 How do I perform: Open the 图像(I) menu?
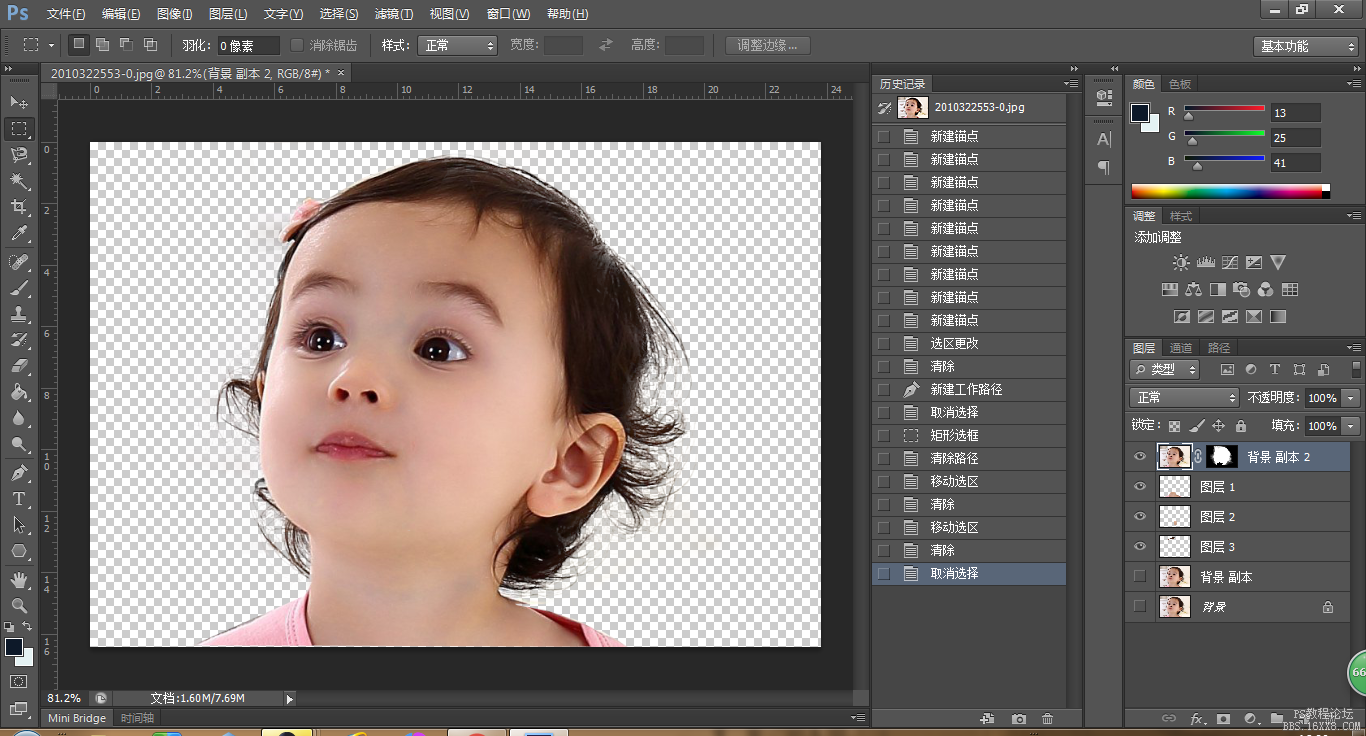[174, 14]
